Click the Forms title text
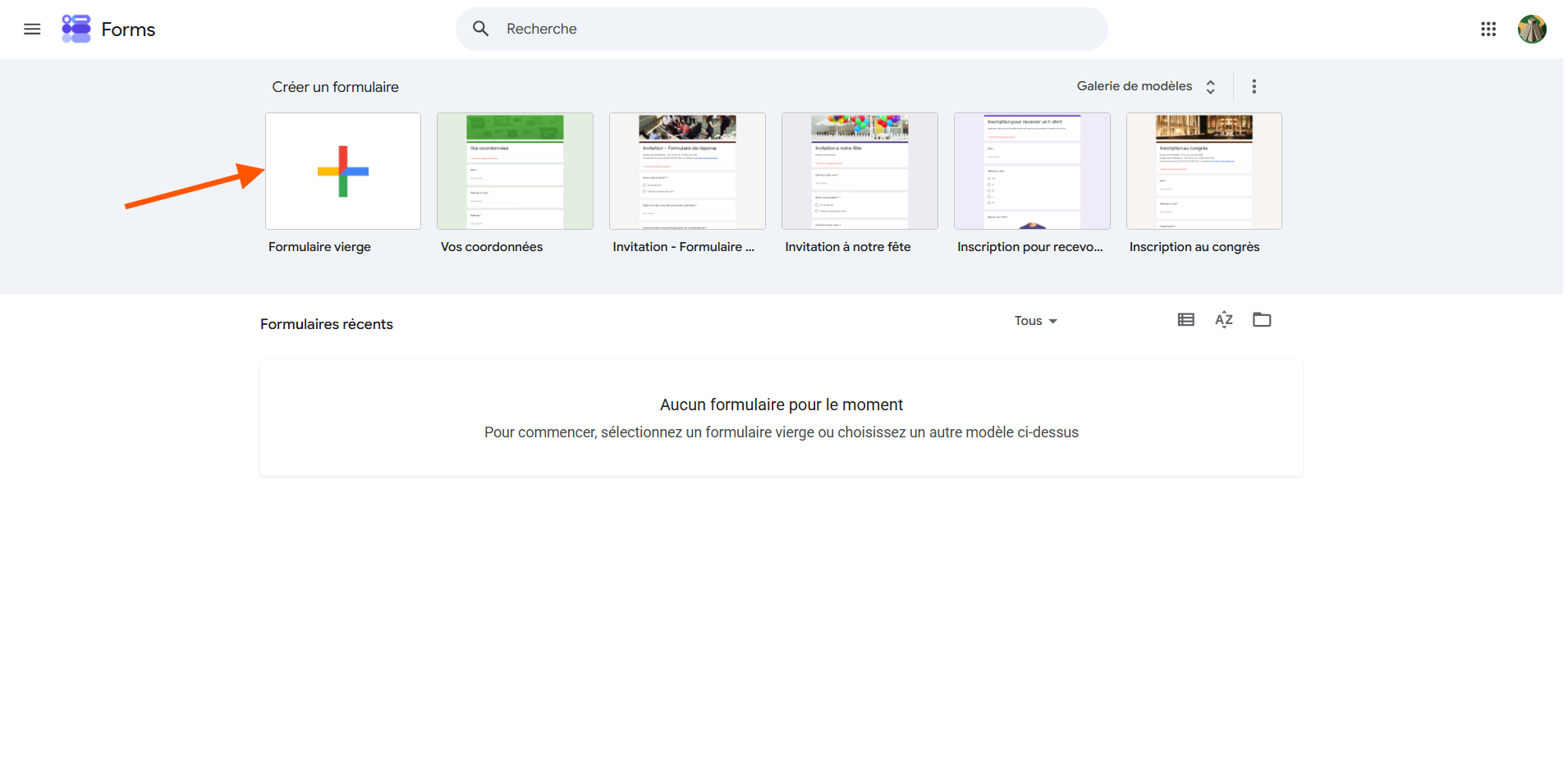 coord(128,30)
